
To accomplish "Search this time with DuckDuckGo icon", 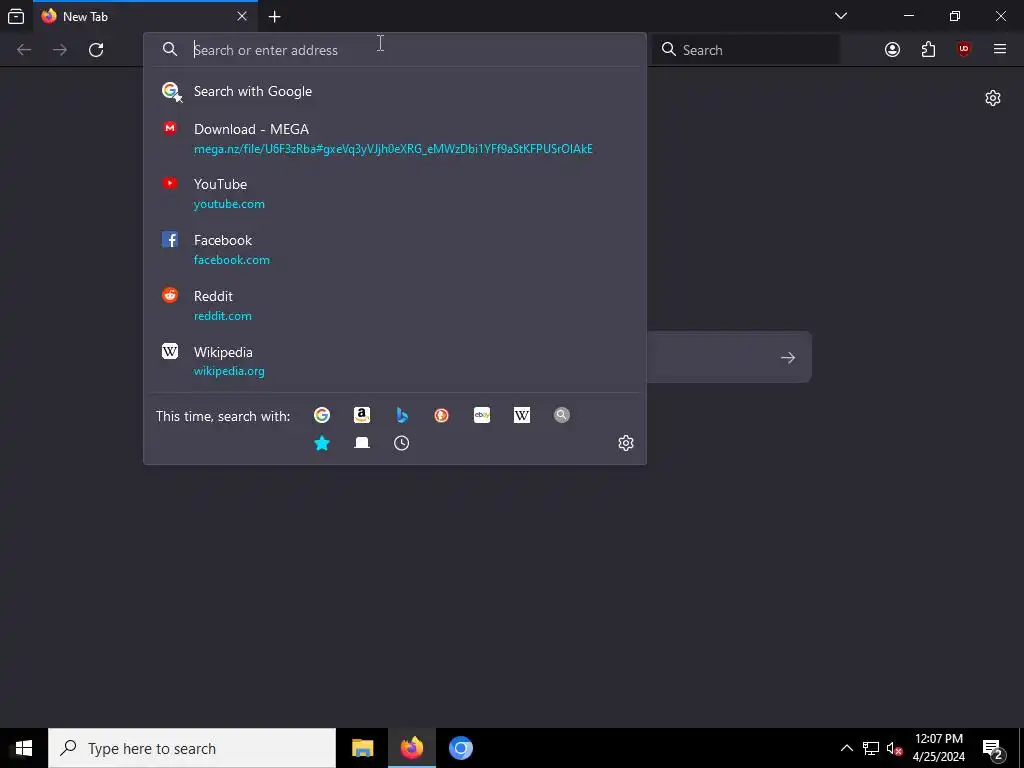I will click(441, 415).
